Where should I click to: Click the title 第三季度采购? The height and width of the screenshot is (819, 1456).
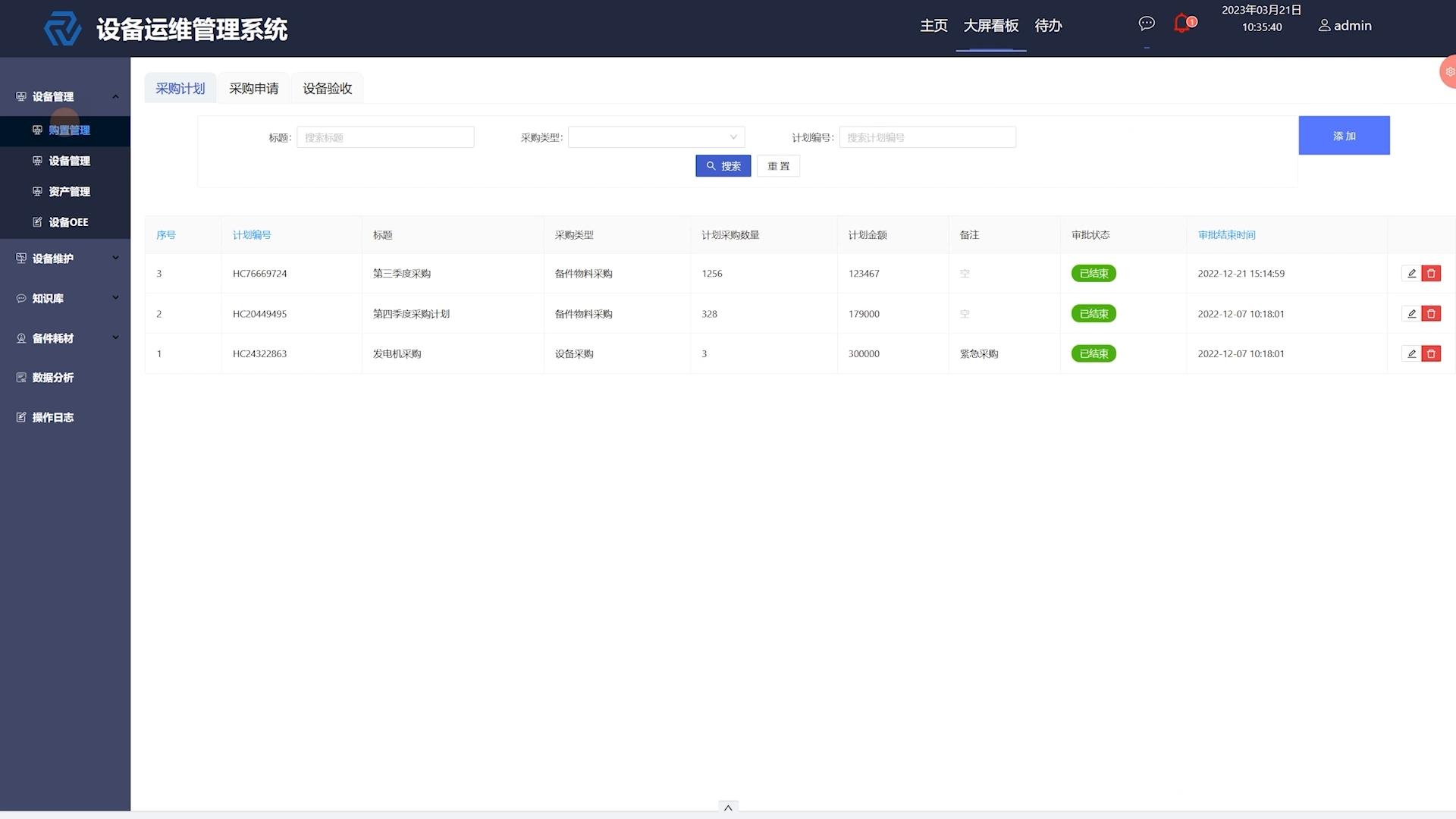401,274
